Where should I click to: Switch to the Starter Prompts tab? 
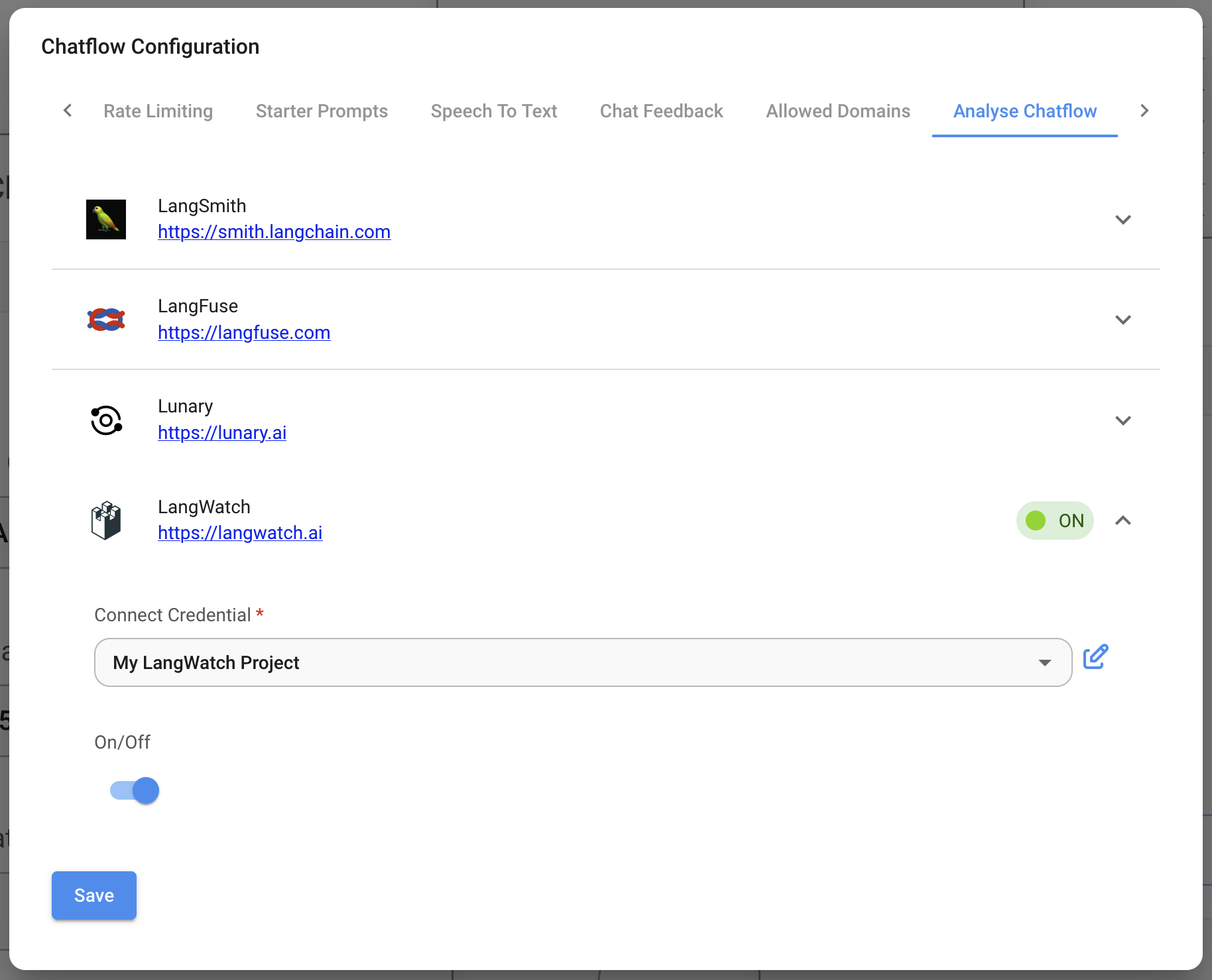pos(322,111)
